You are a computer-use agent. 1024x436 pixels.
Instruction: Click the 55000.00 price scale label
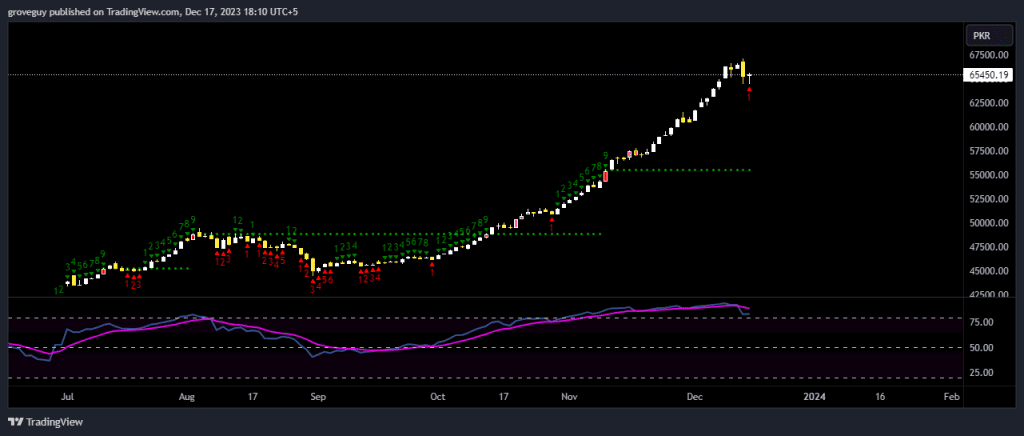[x=987, y=175]
